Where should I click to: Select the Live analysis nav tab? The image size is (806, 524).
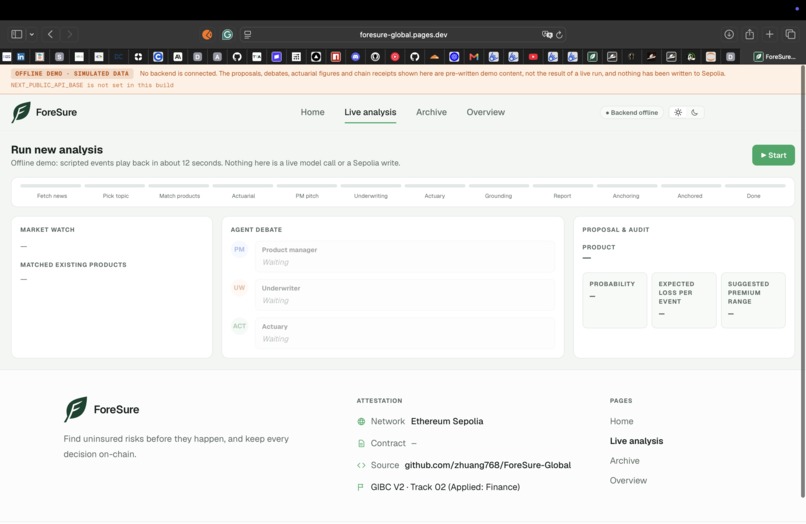pos(370,112)
